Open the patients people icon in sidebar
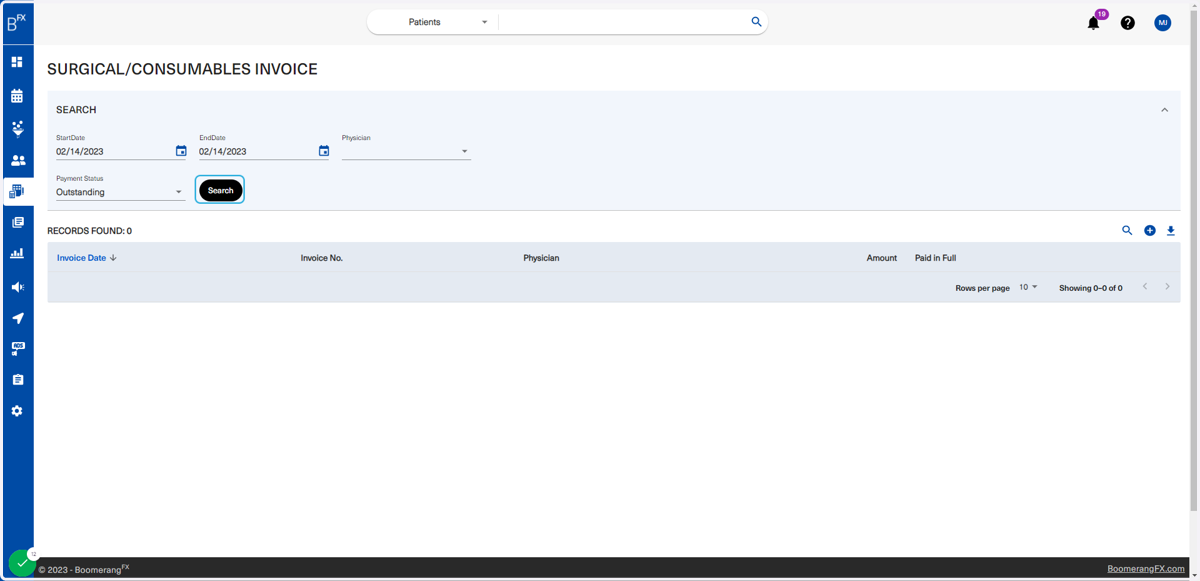The image size is (1200, 581). coord(17,160)
